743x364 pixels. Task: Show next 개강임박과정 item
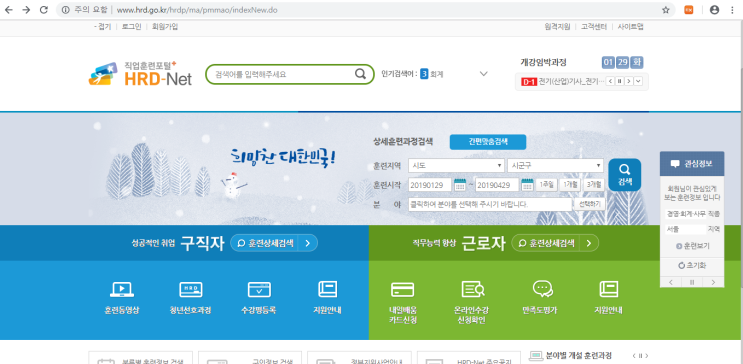tap(628, 82)
